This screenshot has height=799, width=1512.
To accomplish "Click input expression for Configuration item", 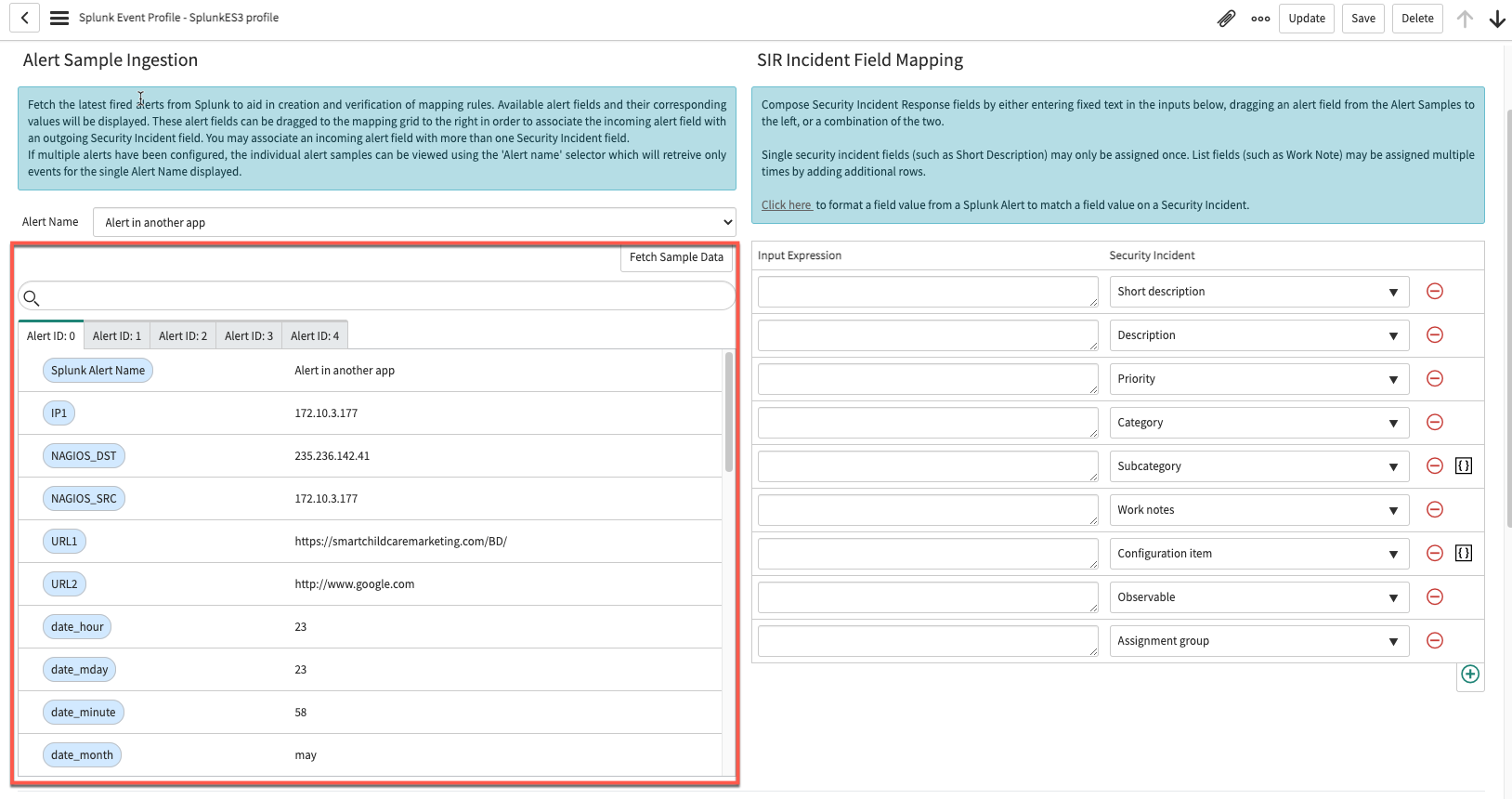I will click(928, 554).
